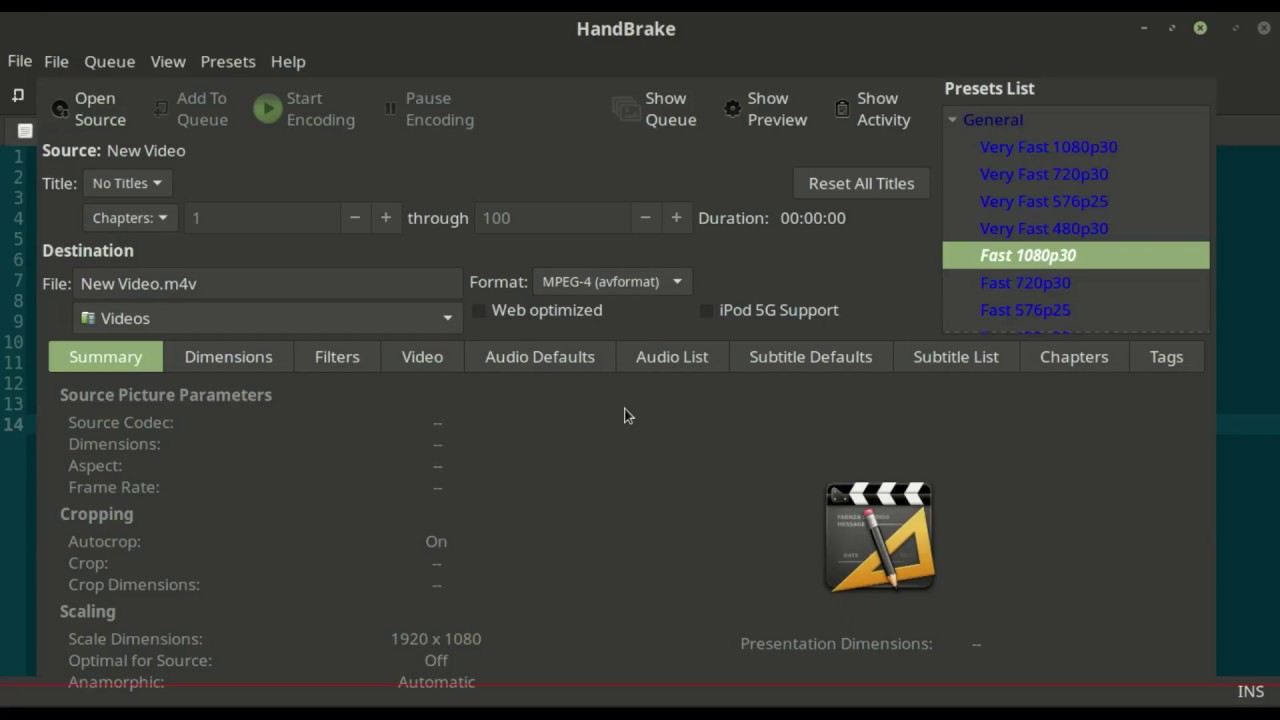This screenshot has width=1280, height=720.
Task: Click the HandBrake preview placeholder image
Action: click(879, 537)
